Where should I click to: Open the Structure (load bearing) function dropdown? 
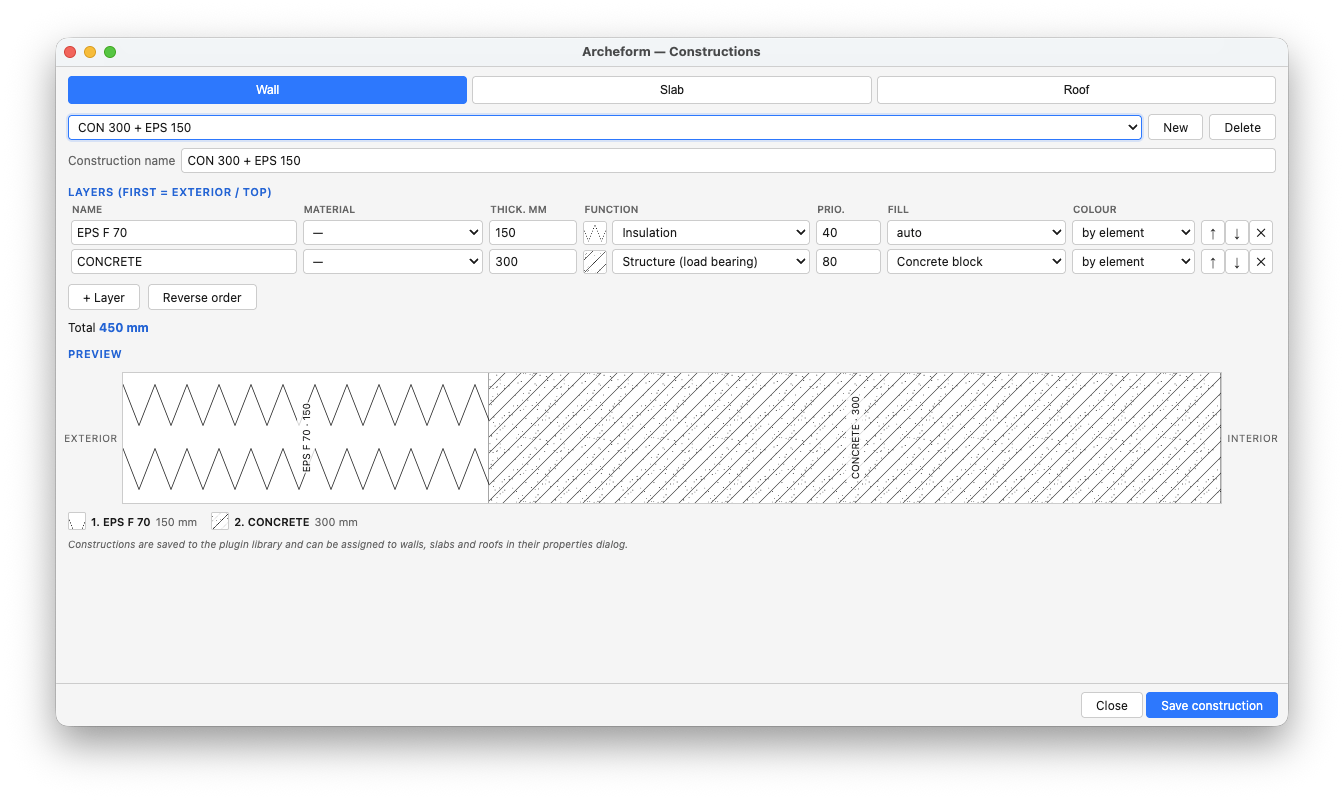tap(711, 262)
